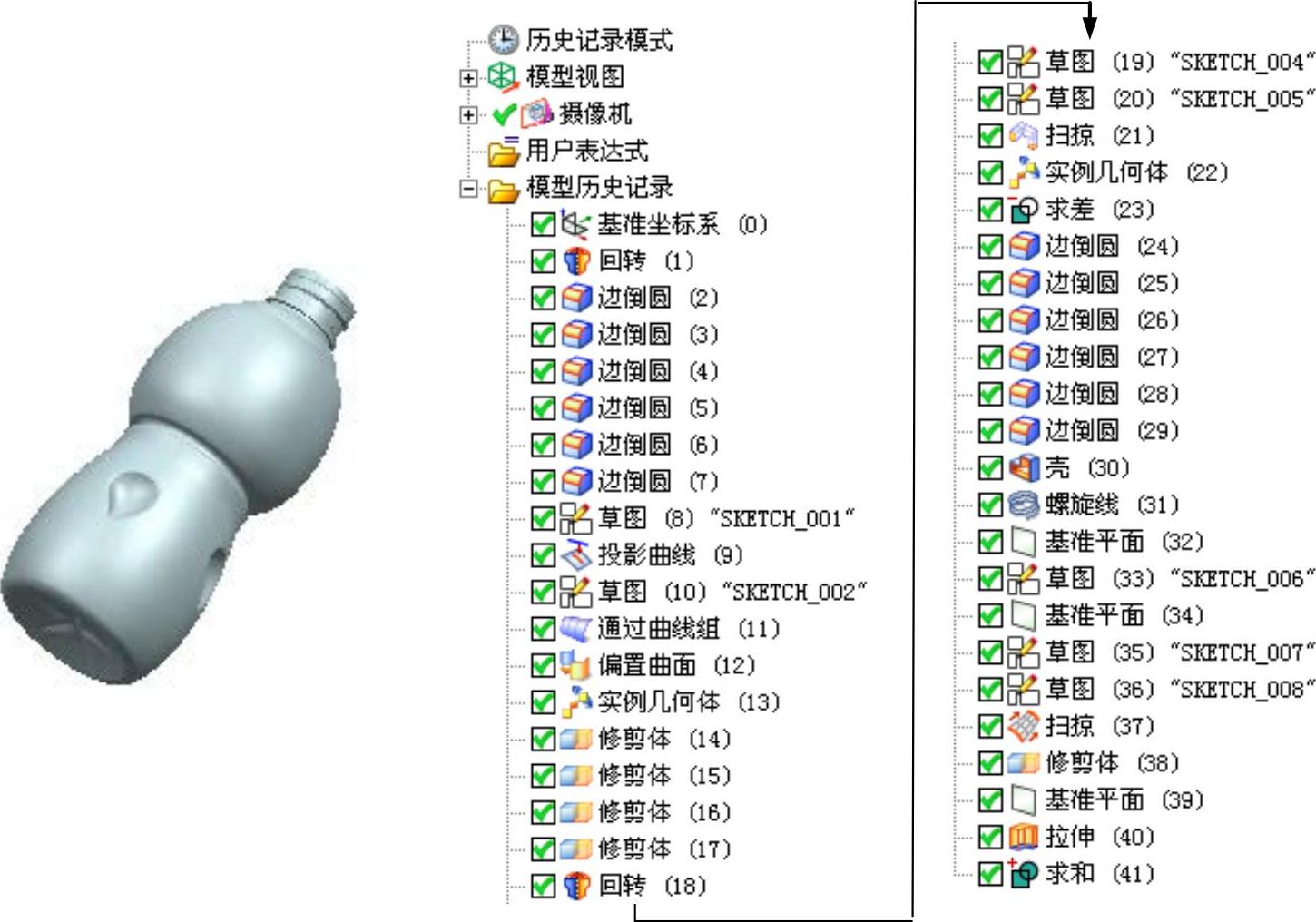Expand the 模型视图 node
The height and width of the screenshot is (922, 1316).
pos(468,78)
